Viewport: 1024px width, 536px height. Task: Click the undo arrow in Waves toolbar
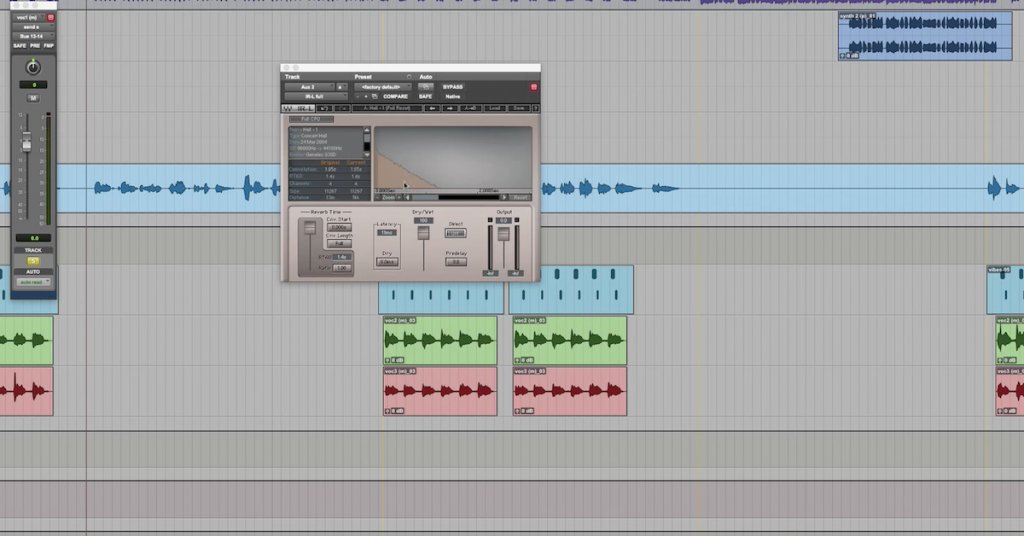pyautogui.click(x=325, y=108)
